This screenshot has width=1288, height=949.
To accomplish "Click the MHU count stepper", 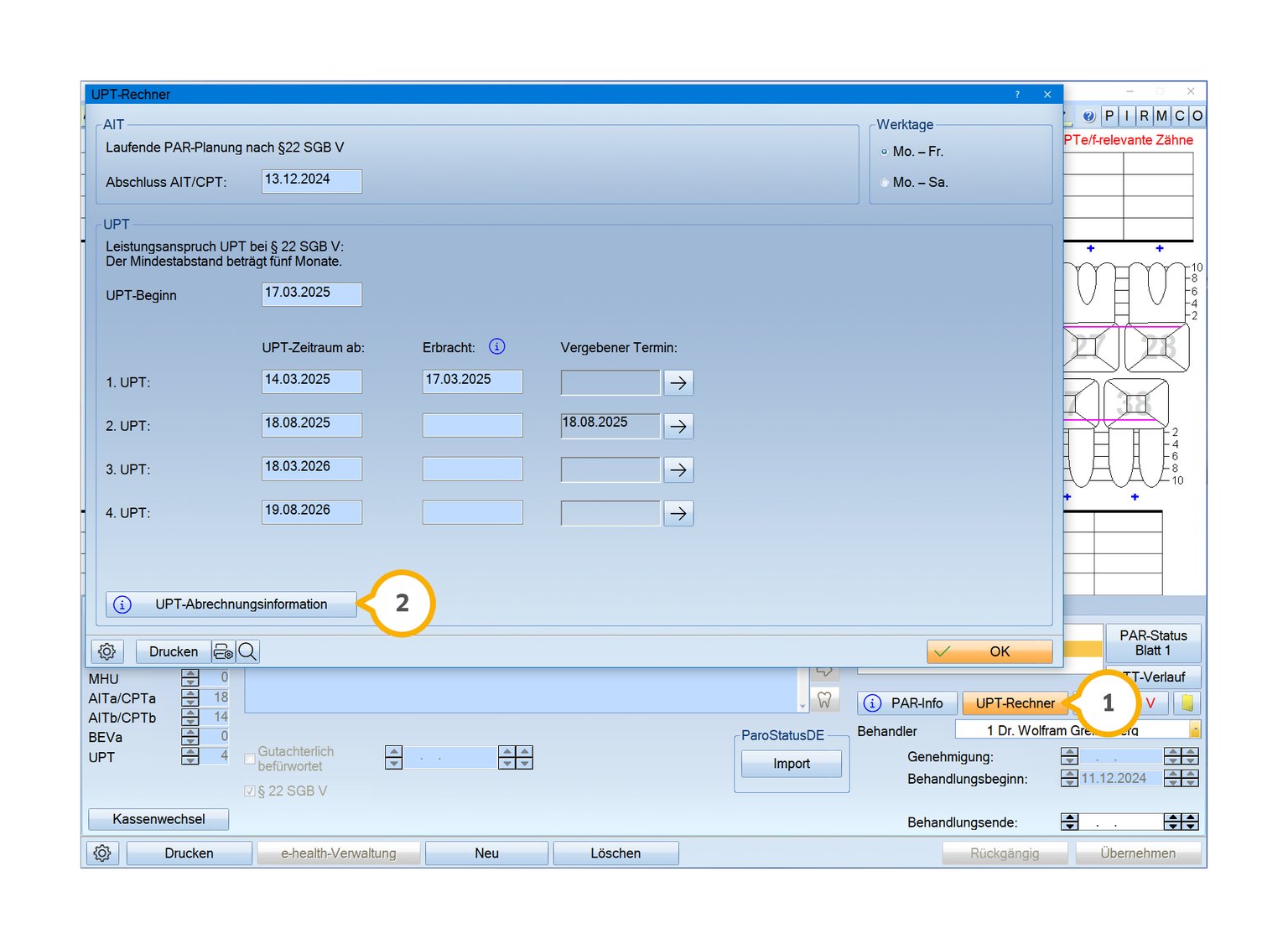I will [x=190, y=677].
